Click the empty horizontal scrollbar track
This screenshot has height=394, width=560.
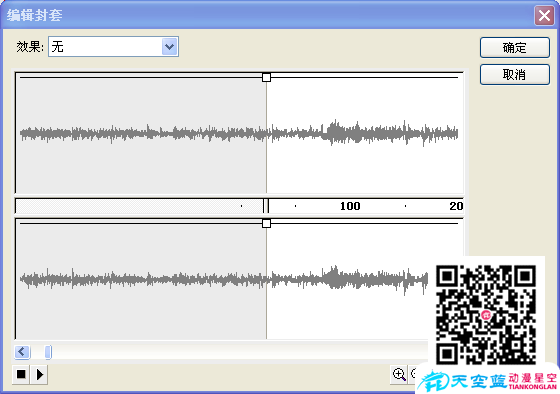[239, 352]
